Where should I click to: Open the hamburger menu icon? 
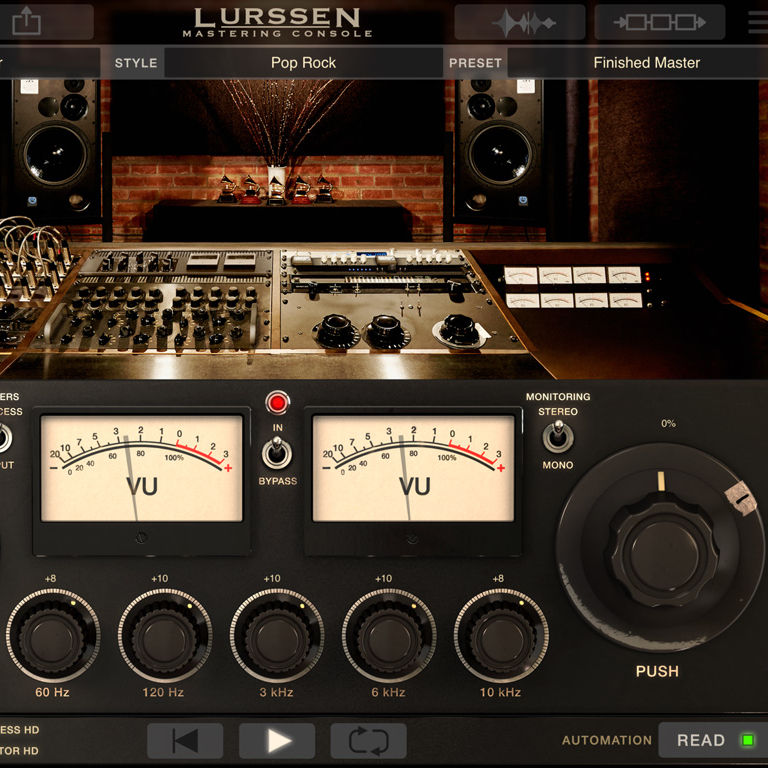point(758,23)
